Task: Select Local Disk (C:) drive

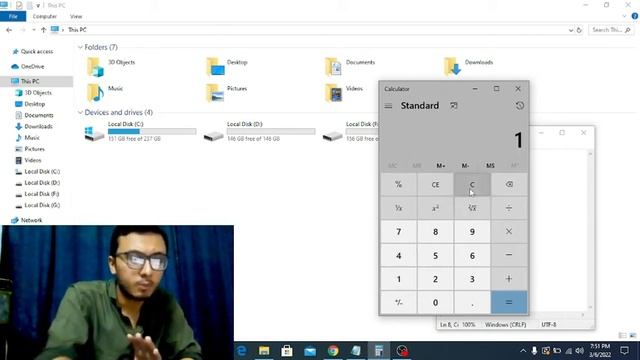Action: [x=140, y=131]
